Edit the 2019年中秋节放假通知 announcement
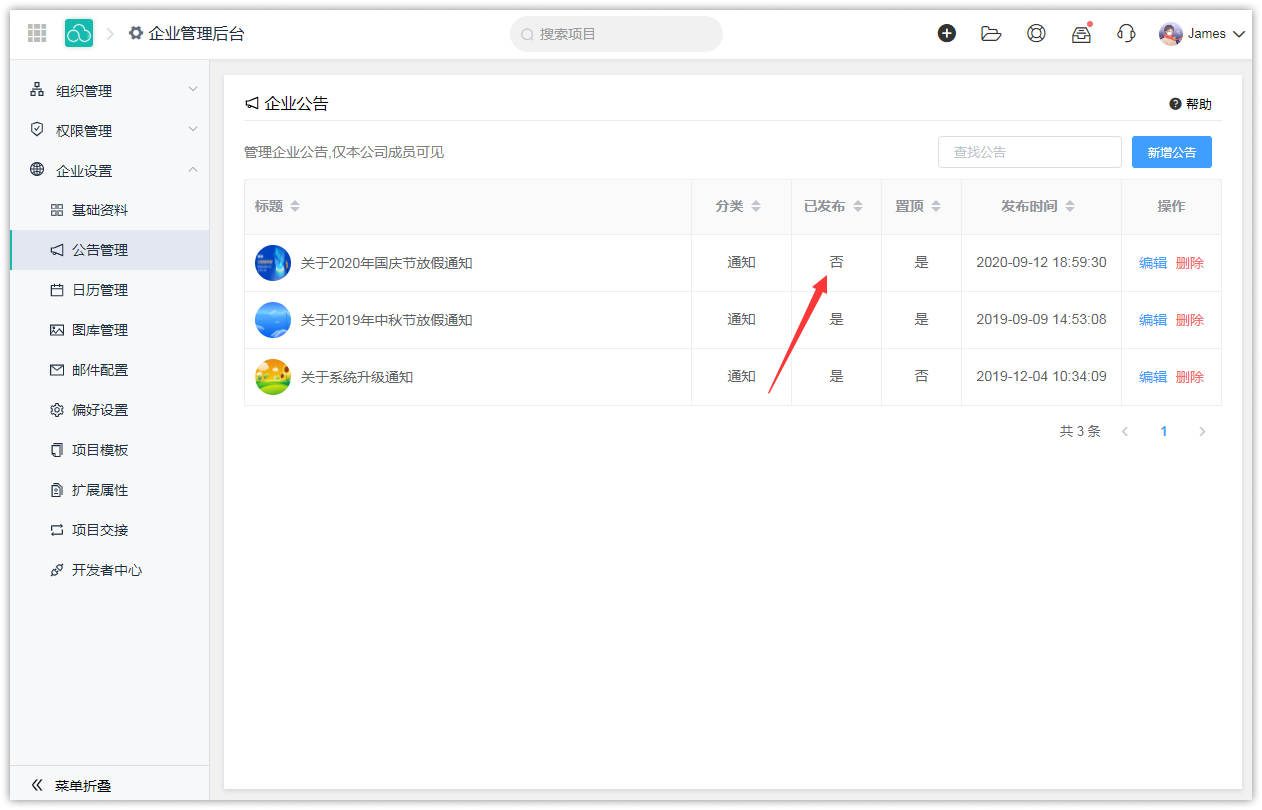This screenshot has width=1262, height=810. click(1153, 320)
